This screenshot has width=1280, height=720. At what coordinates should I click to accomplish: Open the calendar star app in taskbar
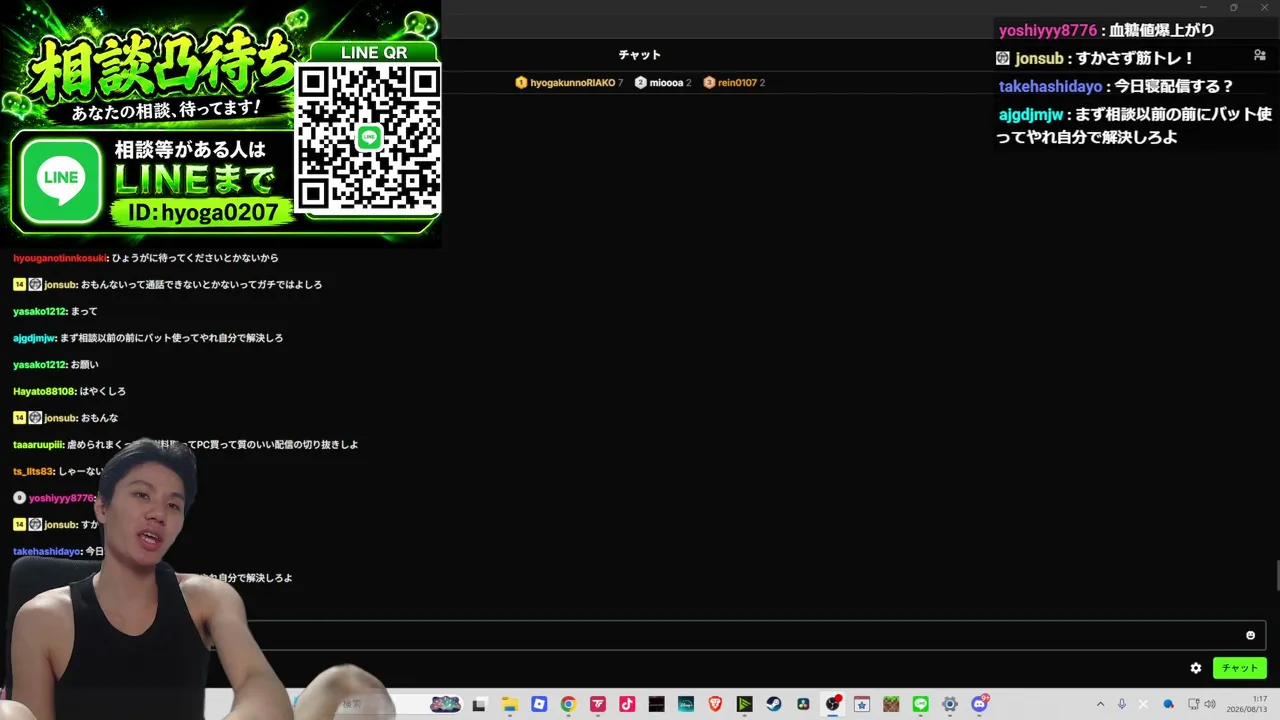point(862,704)
